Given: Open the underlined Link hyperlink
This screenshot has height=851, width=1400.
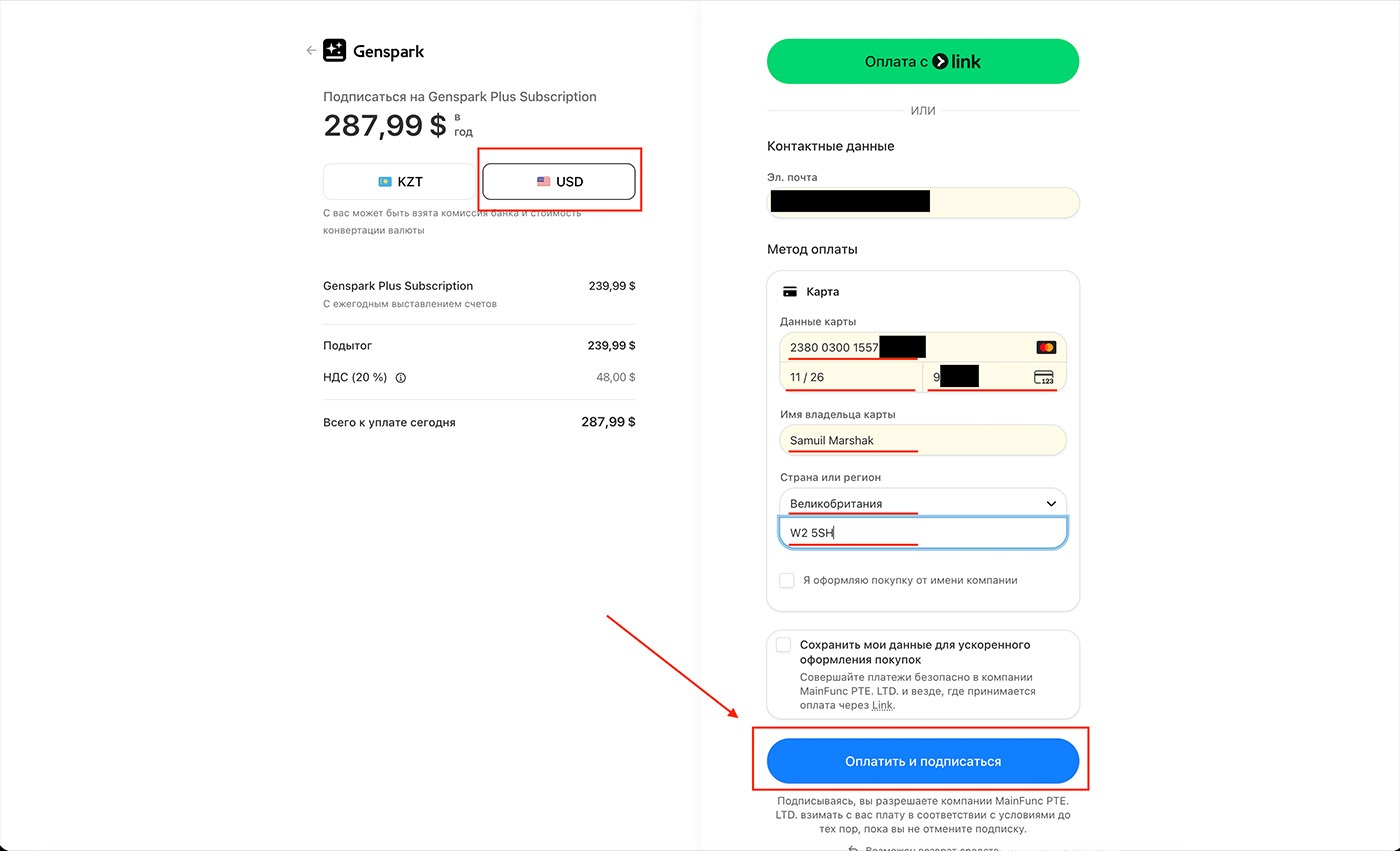Looking at the screenshot, I should coord(881,705).
